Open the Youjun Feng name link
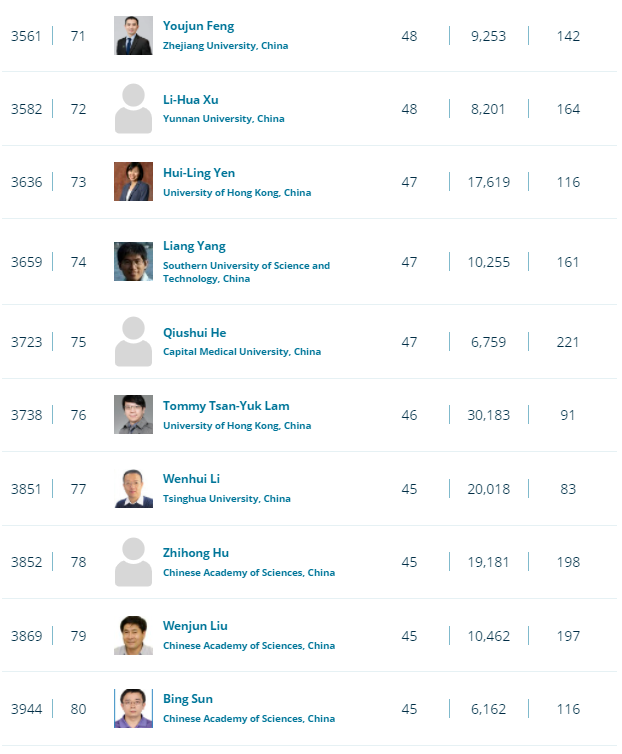 click(x=198, y=26)
